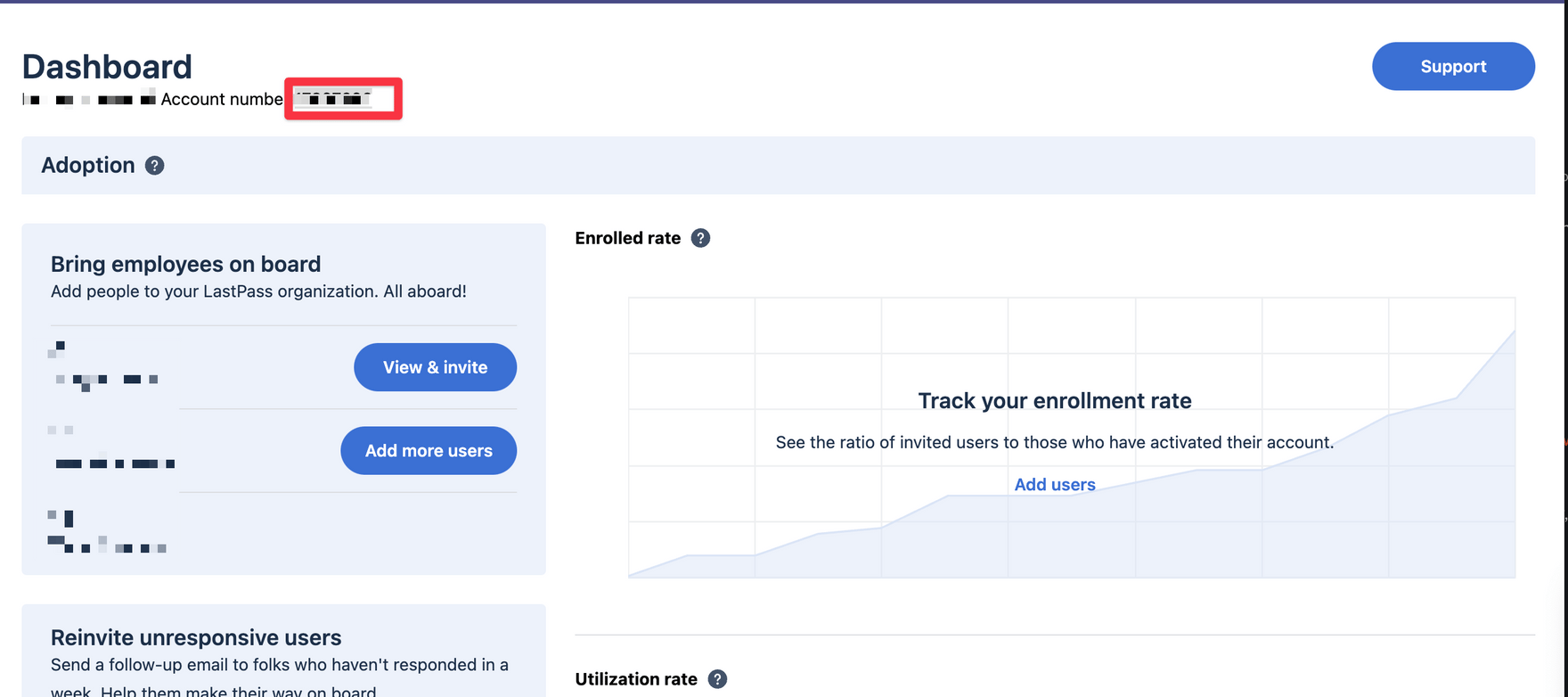Image resolution: width=1568 pixels, height=697 pixels.
Task: Open help icon beside Utilization rate
Action: point(717,679)
